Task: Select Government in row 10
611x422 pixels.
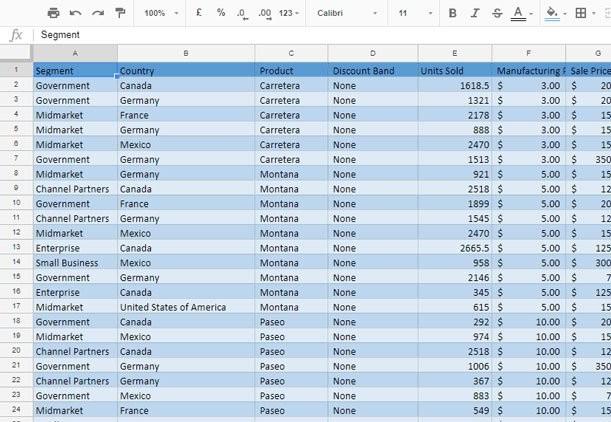Action: [x=75, y=204]
